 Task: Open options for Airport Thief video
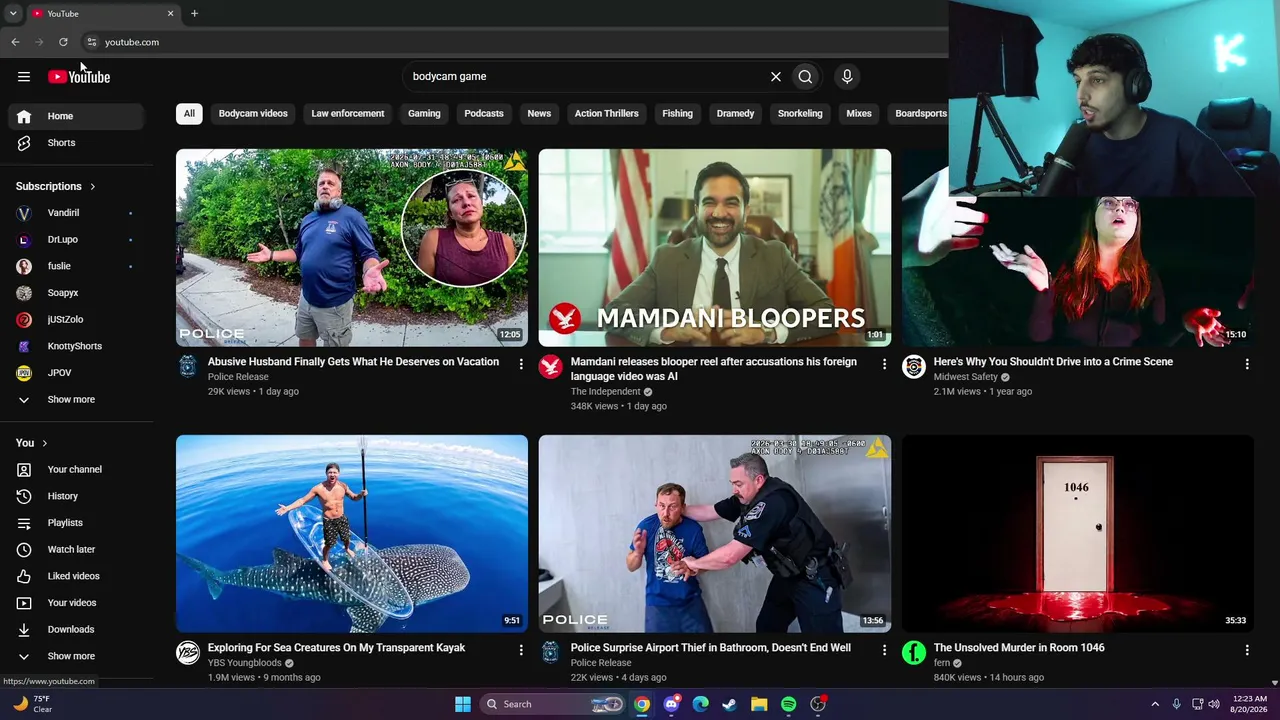tap(884, 650)
